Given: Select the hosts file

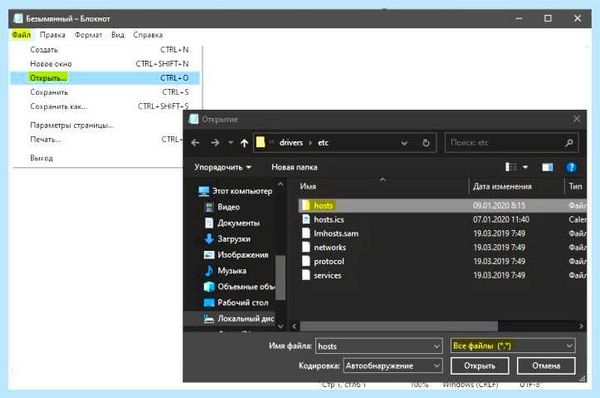Looking at the screenshot, I should pyautogui.click(x=442, y=206).
